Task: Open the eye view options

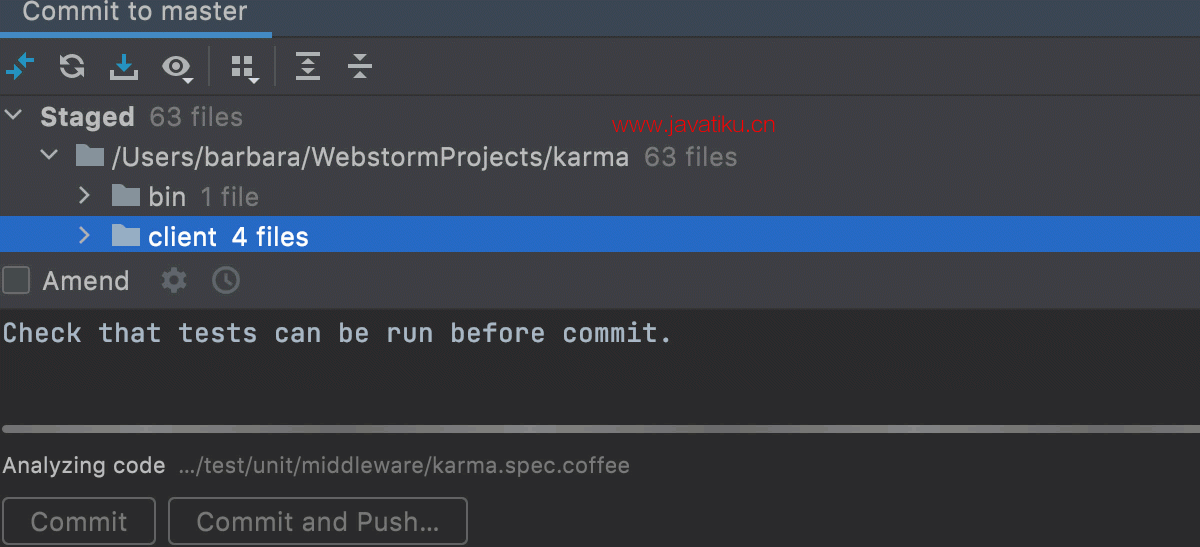Action: [x=178, y=68]
